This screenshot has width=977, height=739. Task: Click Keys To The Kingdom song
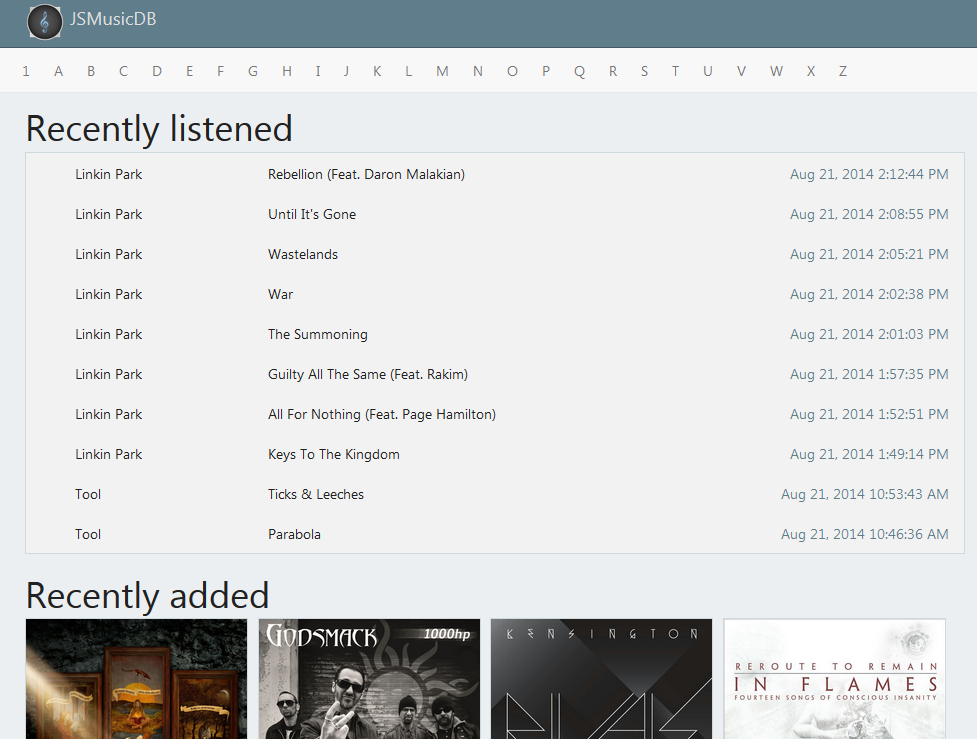click(333, 454)
